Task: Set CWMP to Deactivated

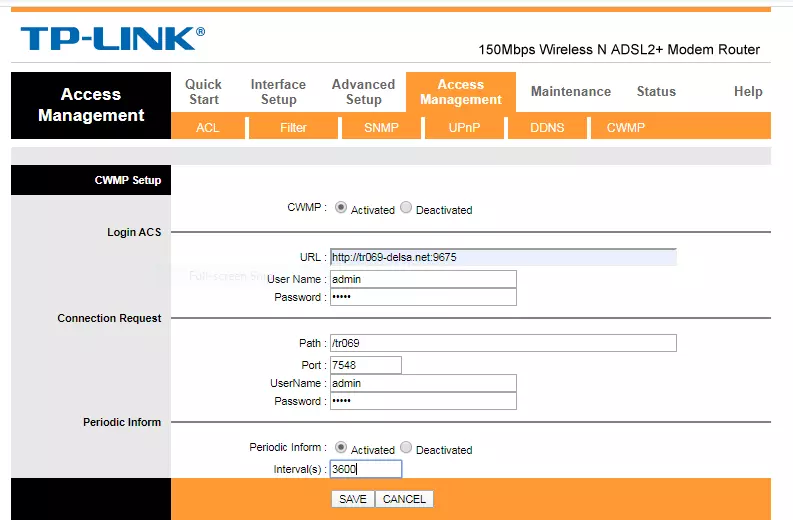Action: (x=406, y=207)
